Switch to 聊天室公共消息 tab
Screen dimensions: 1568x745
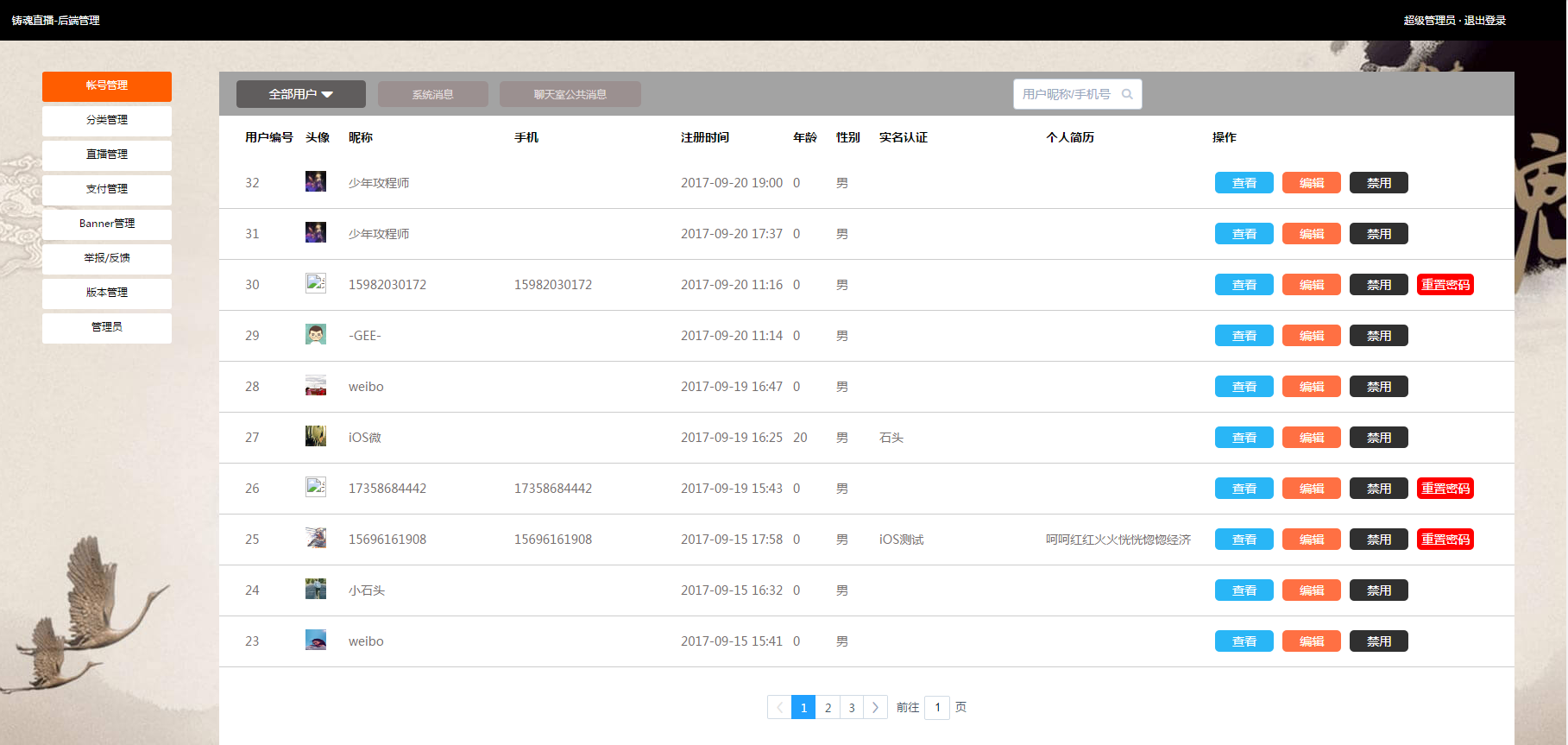570,94
